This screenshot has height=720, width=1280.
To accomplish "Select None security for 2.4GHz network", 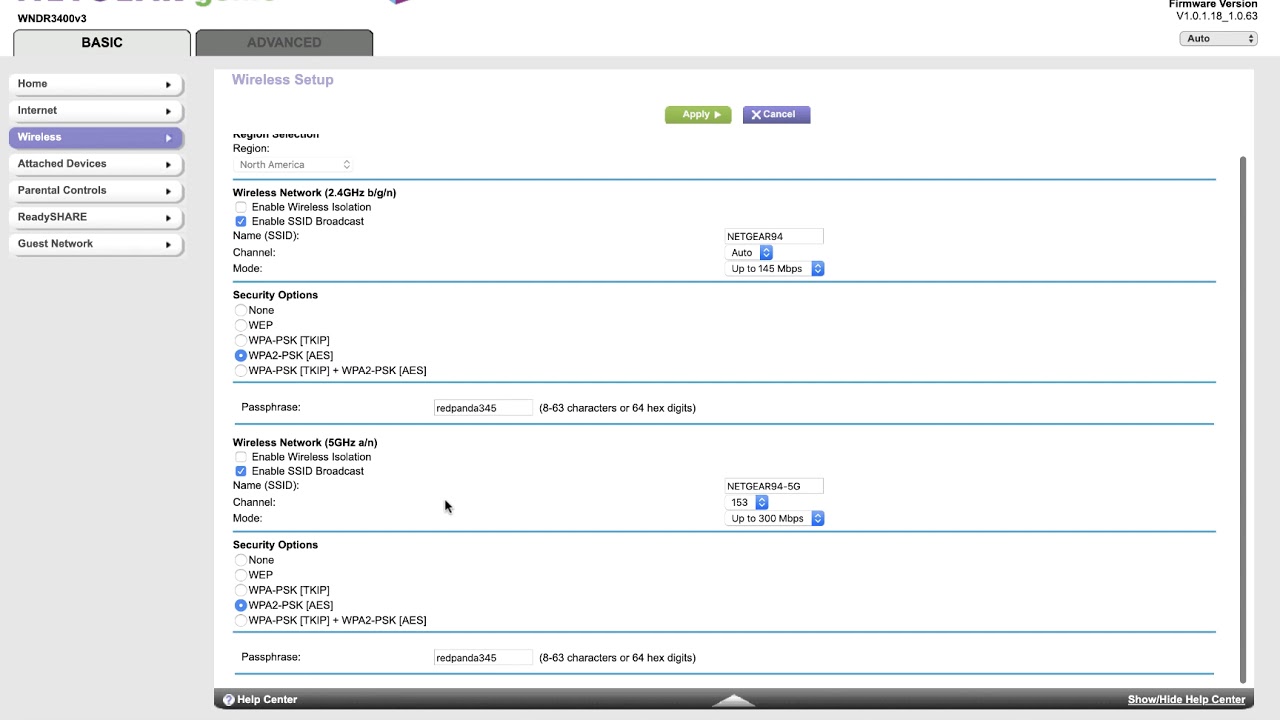I will pyautogui.click(x=241, y=310).
